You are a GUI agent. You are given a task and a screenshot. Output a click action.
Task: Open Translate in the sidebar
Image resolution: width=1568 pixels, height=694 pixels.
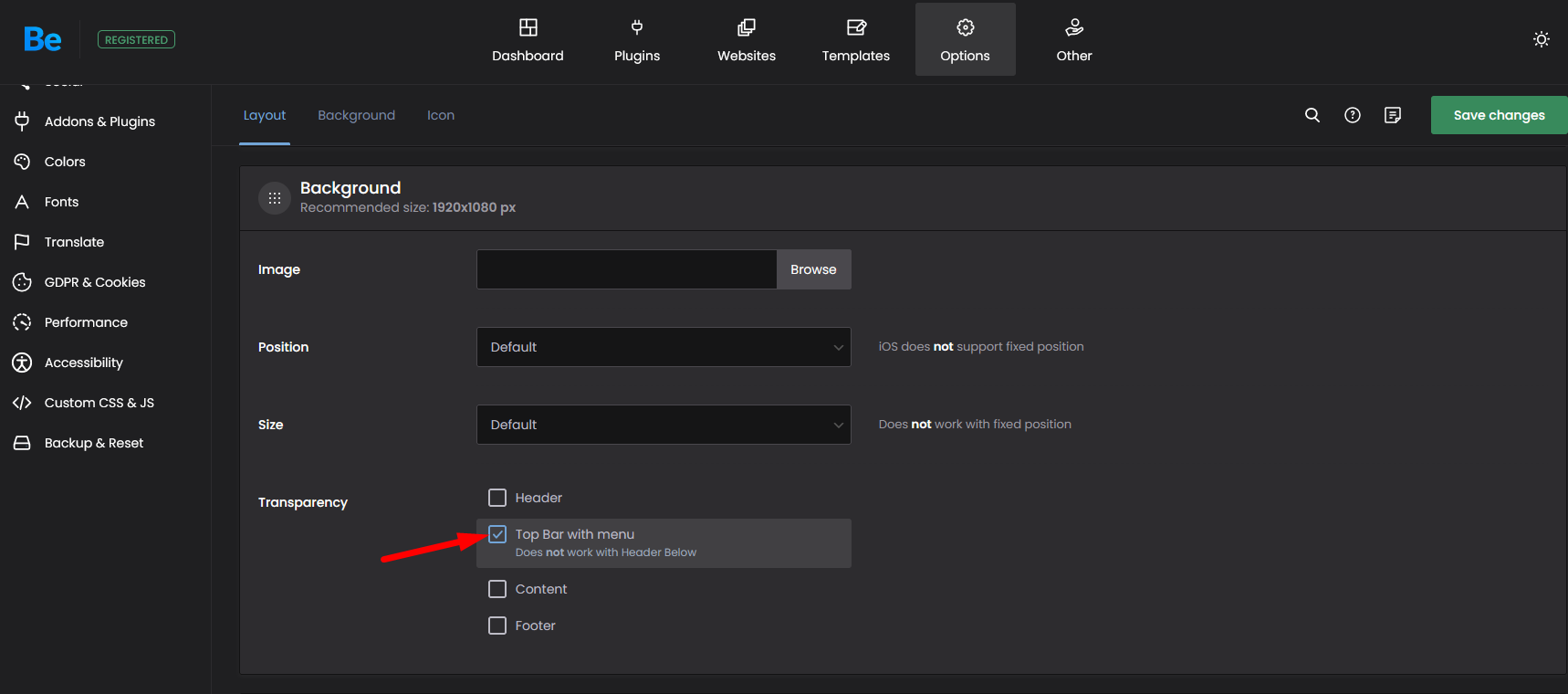coord(74,242)
